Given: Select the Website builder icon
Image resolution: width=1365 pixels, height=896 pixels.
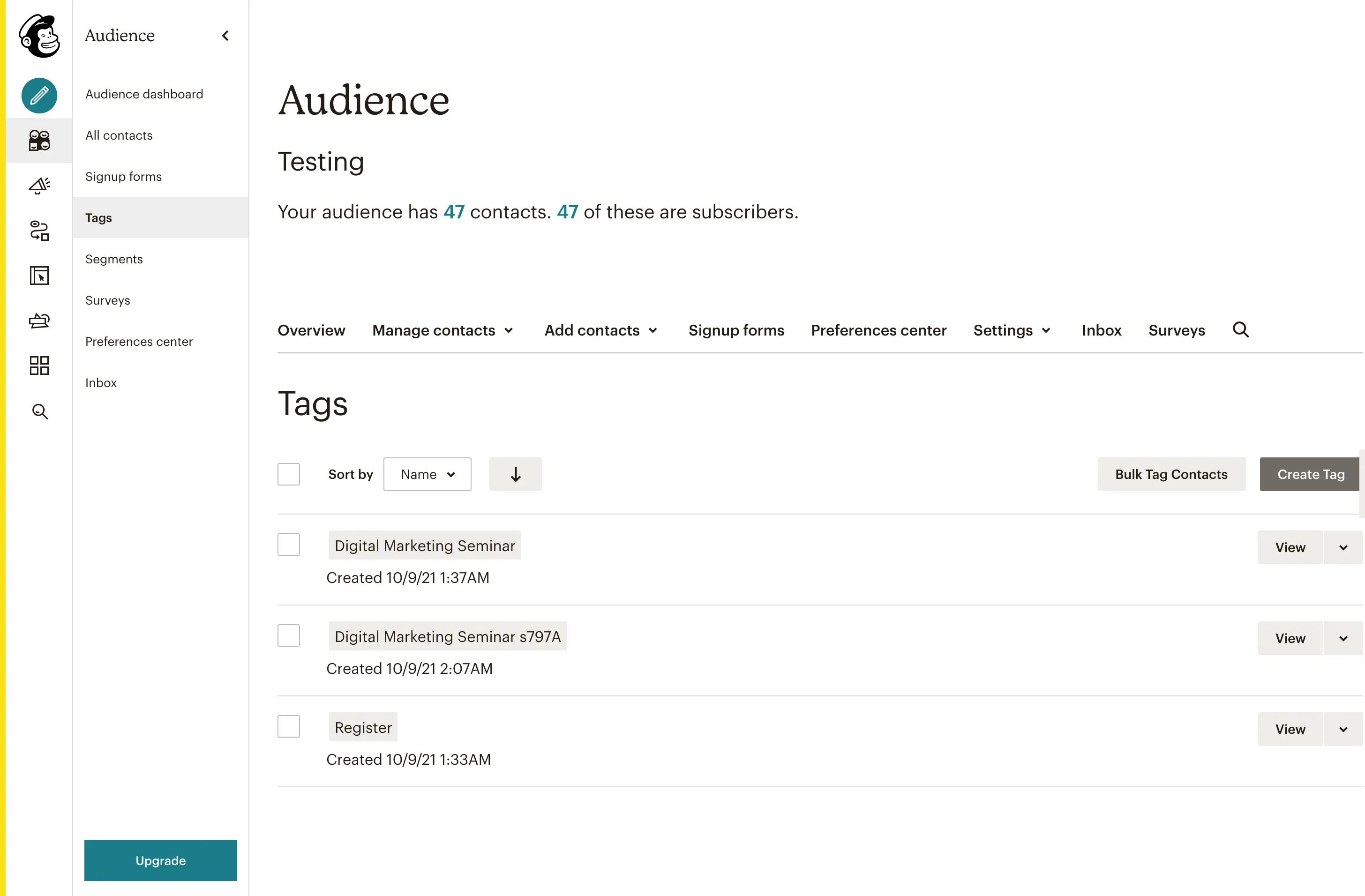Looking at the screenshot, I should coord(39,276).
